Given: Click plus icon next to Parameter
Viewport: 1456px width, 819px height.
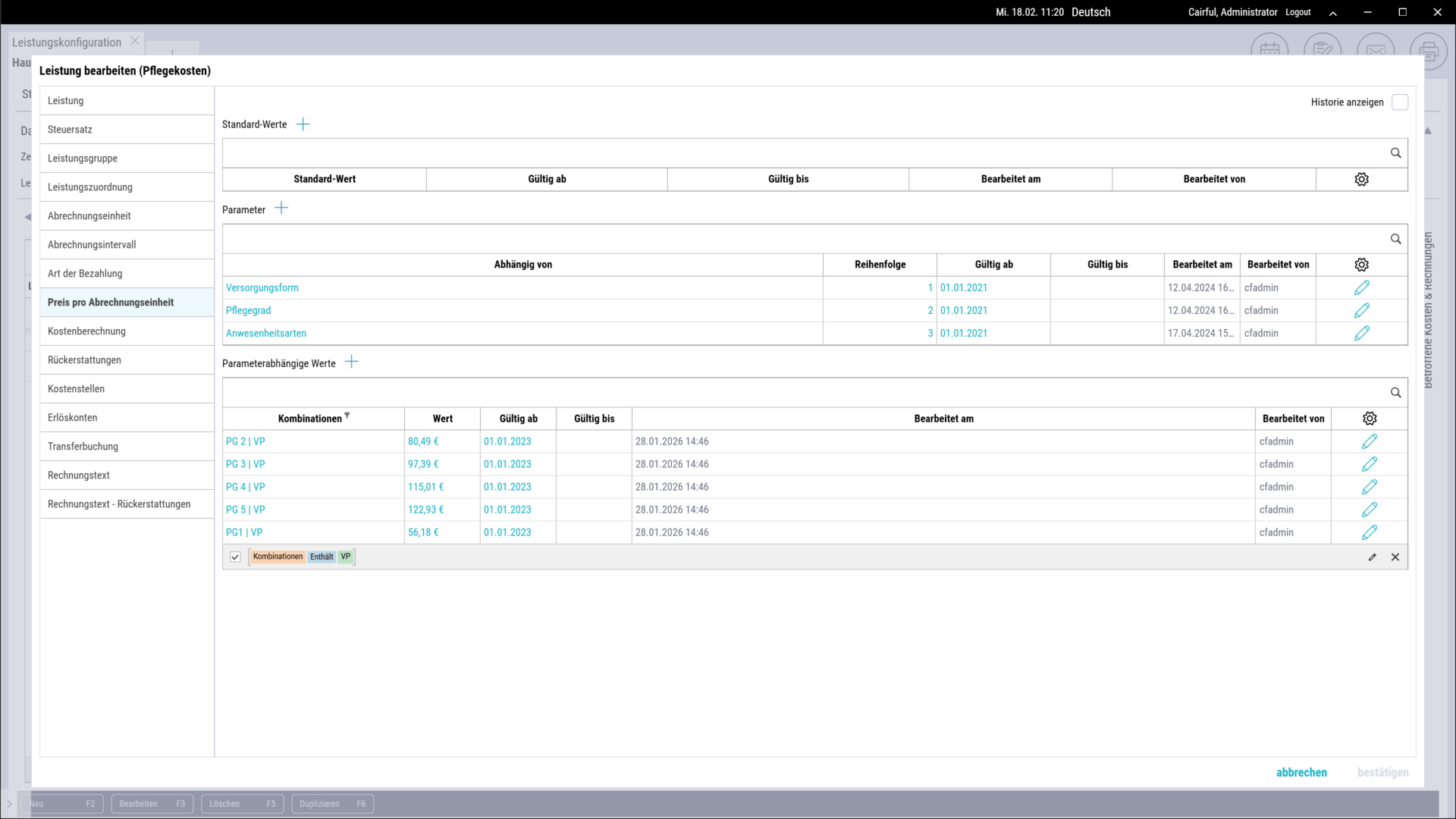Looking at the screenshot, I should coord(281,209).
